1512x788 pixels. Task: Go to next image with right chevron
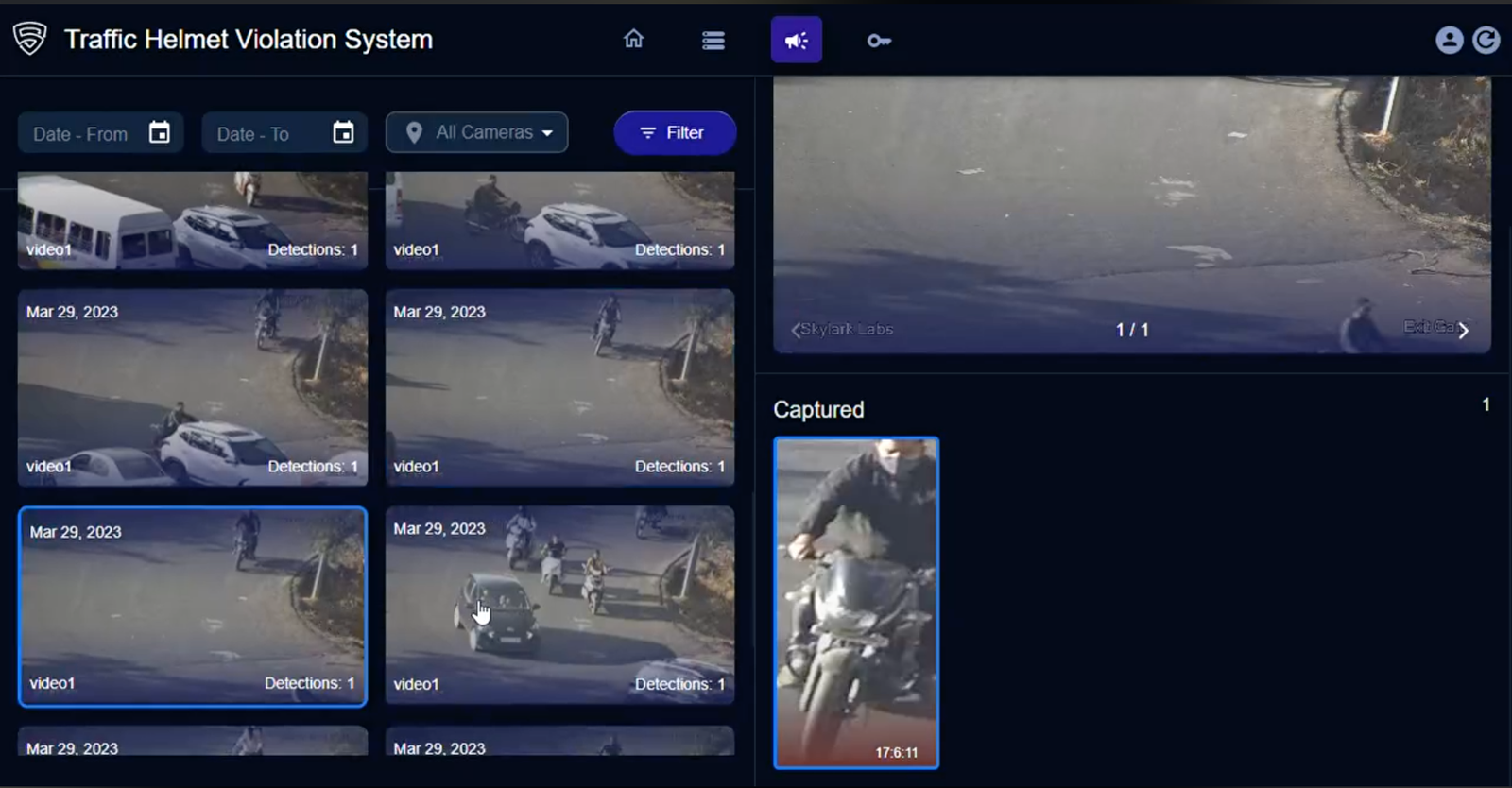1463,330
